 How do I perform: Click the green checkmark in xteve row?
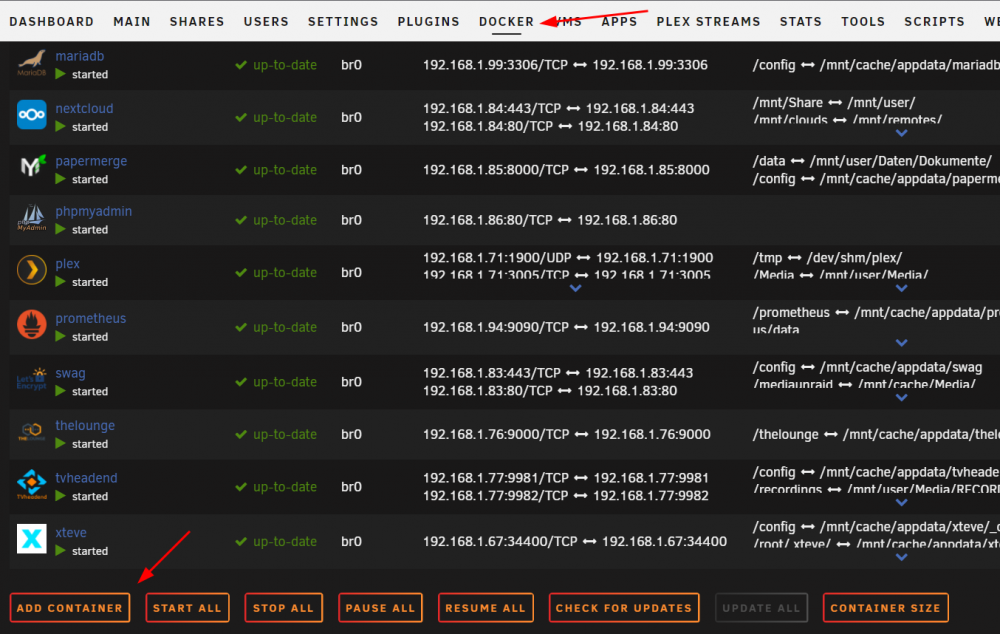[x=241, y=542]
